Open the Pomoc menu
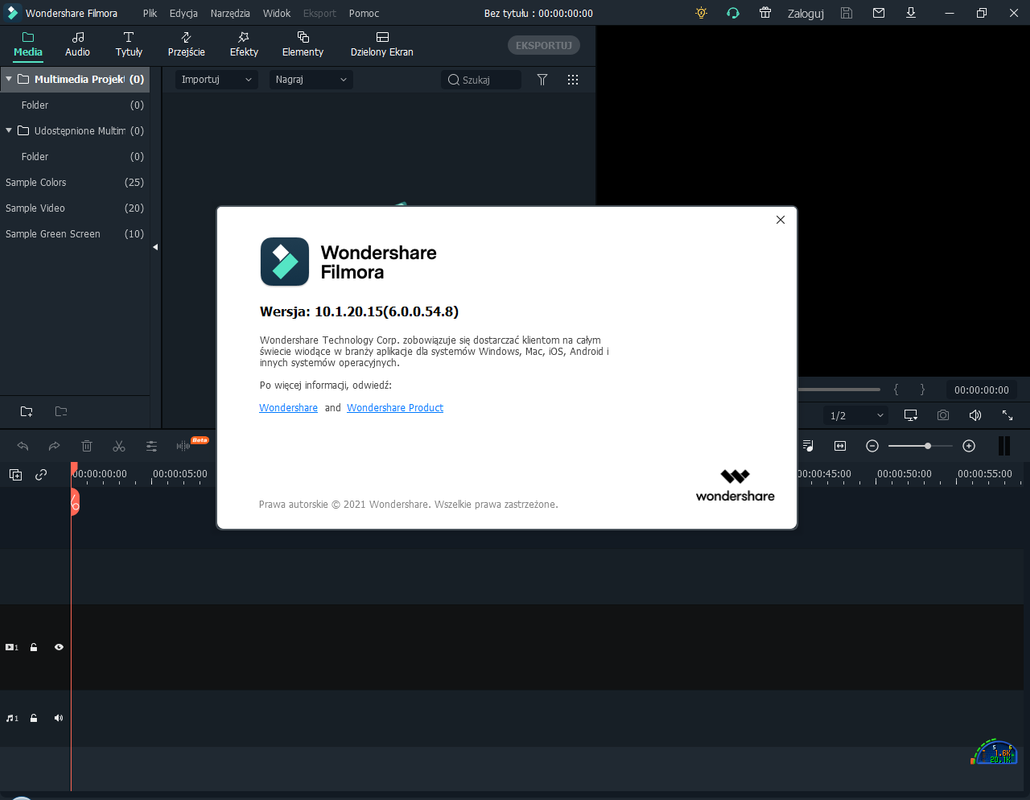This screenshot has width=1030, height=800. (364, 13)
